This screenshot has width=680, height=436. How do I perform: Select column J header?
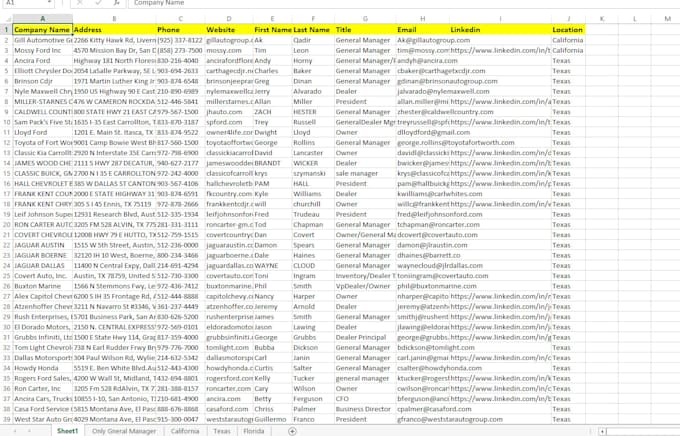[x=568, y=19]
